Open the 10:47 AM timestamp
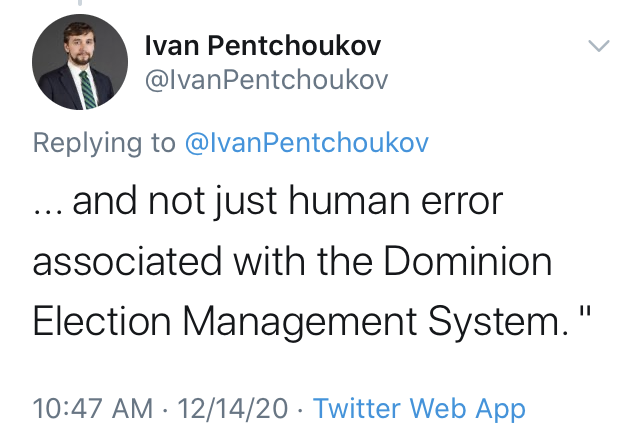 point(93,408)
